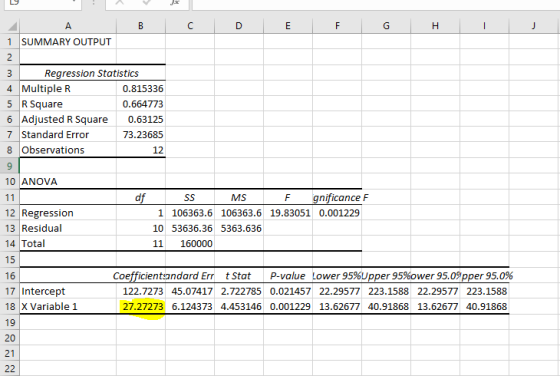Select column H header

435,26
